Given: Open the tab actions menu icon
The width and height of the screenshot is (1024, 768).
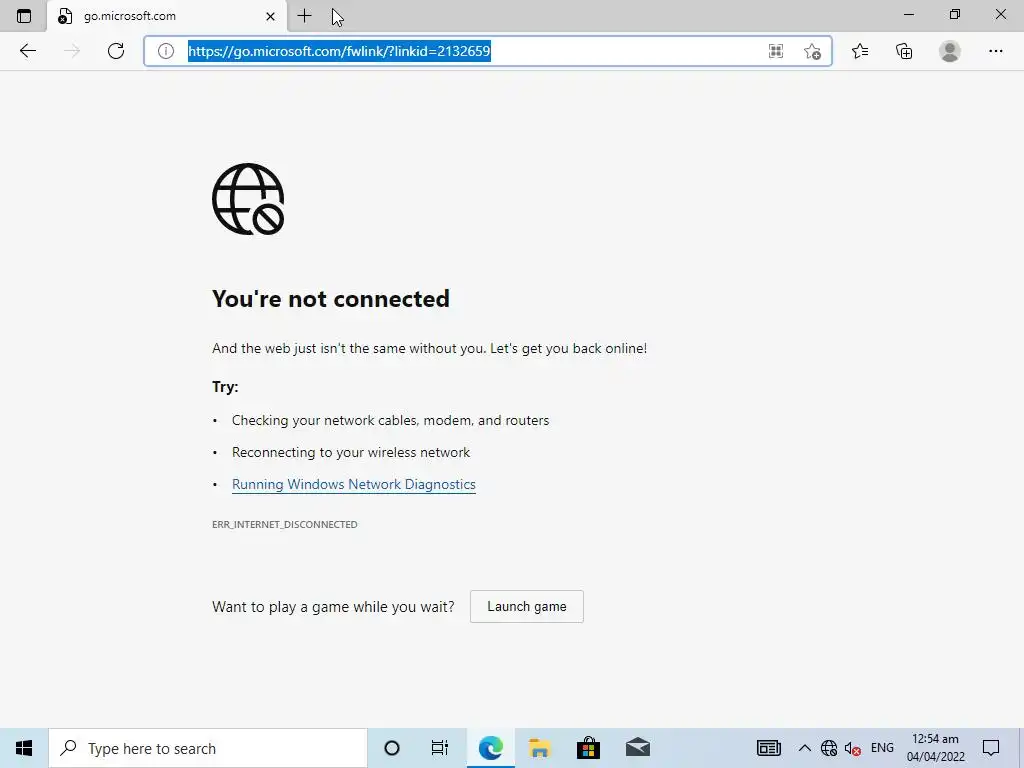Looking at the screenshot, I should tap(24, 16).
